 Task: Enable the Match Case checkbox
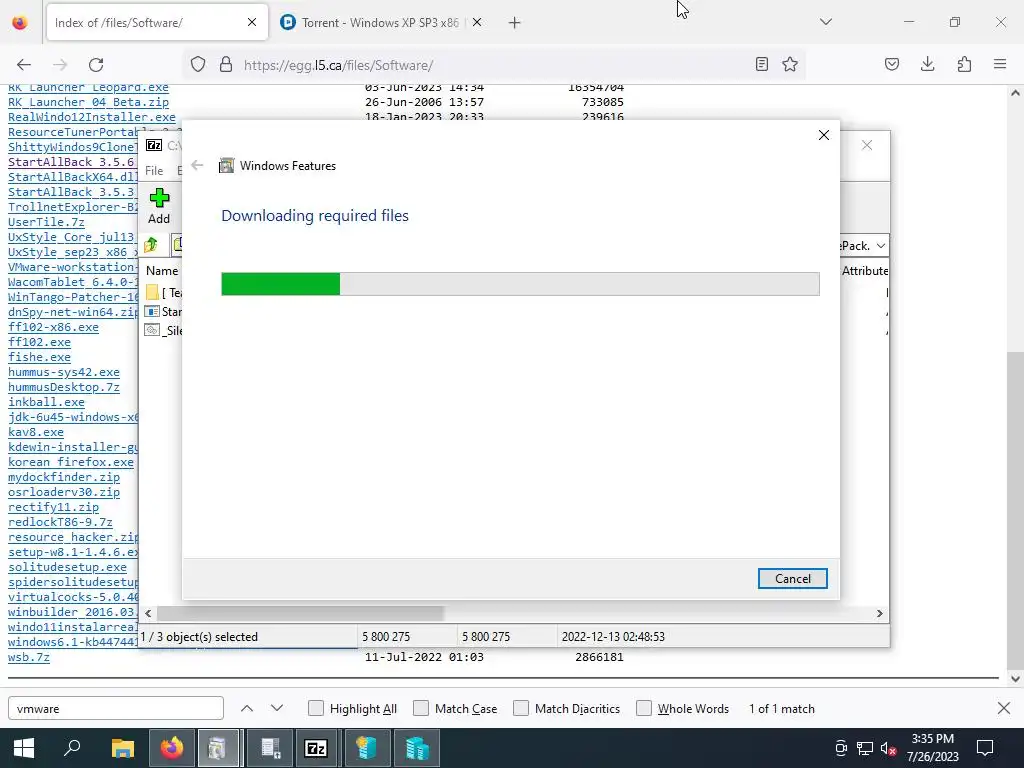click(421, 709)
